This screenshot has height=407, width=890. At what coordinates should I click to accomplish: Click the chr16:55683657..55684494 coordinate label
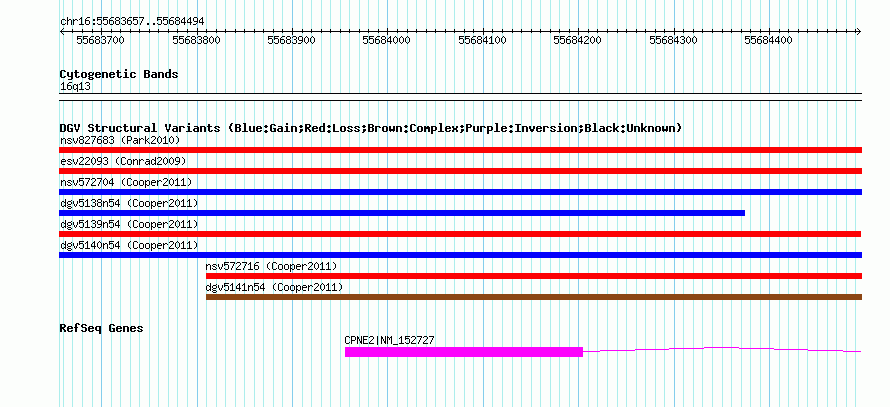[x=132, y=21]
